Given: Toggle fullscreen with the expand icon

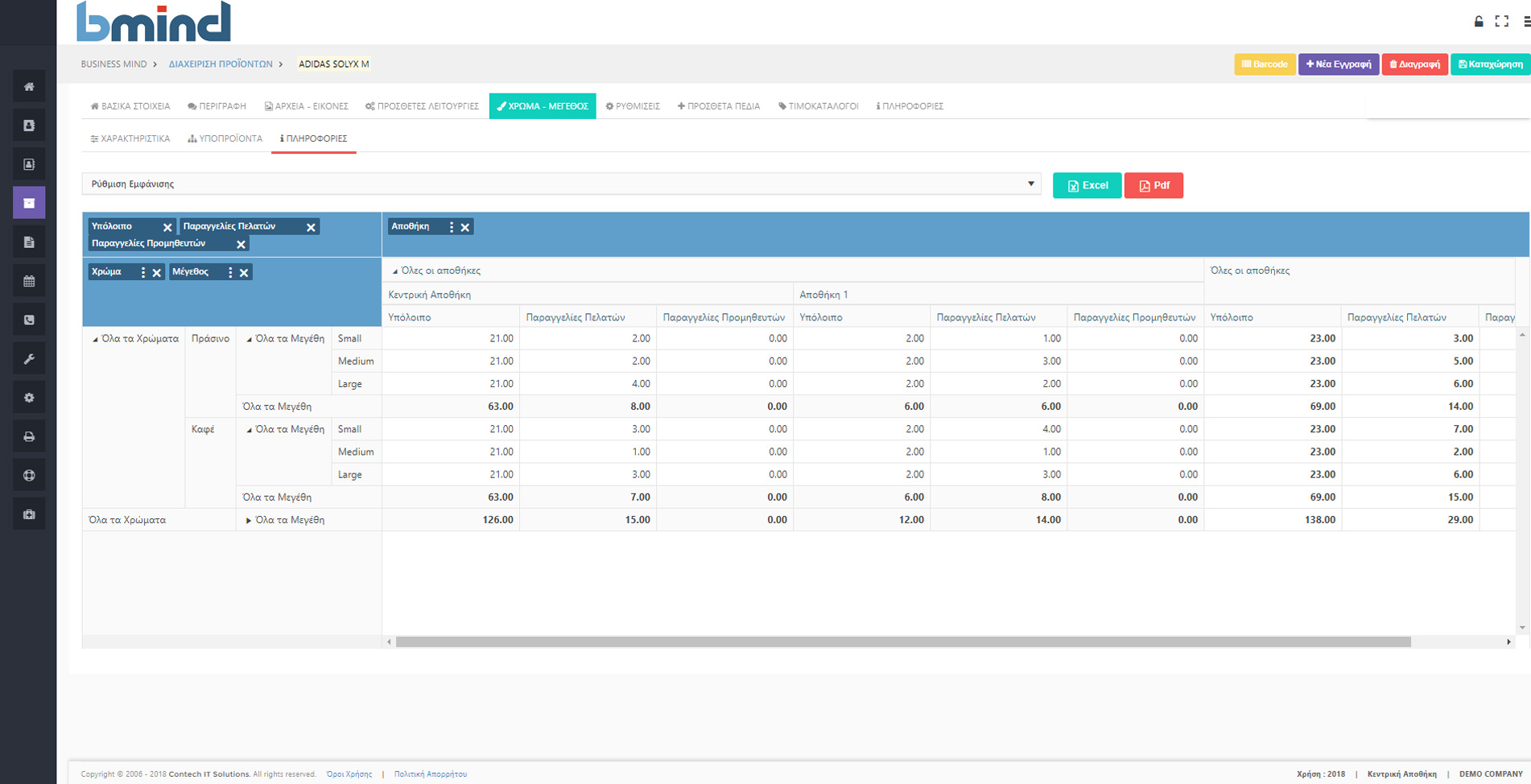Looking at the screenshot, I should click(1502, 22).
